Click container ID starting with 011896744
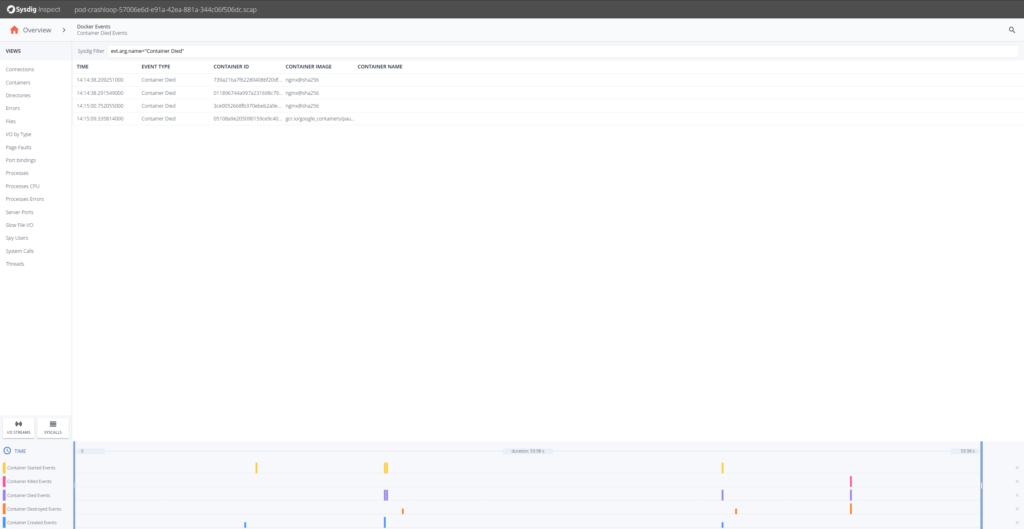1024x529 pixels. pyautogui.click(x=247, y=93)
